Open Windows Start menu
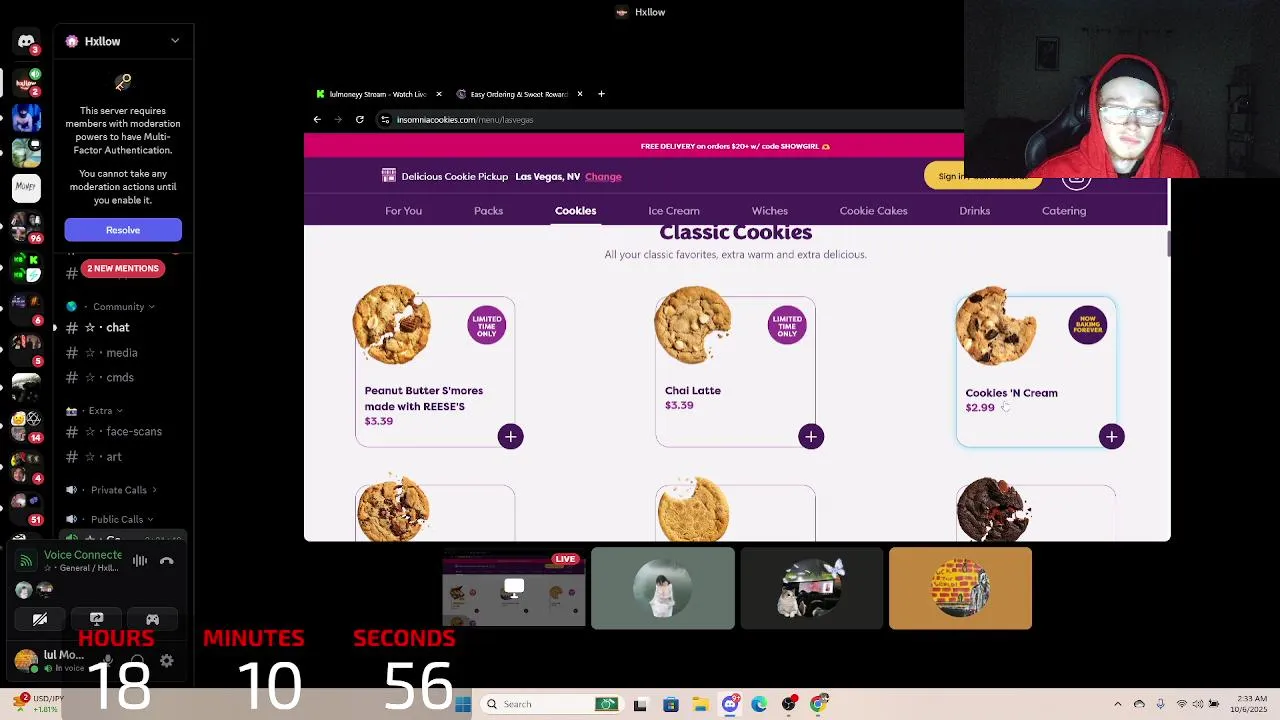Viewport: 1280px width, 720px height. click(x=462, y=704)
